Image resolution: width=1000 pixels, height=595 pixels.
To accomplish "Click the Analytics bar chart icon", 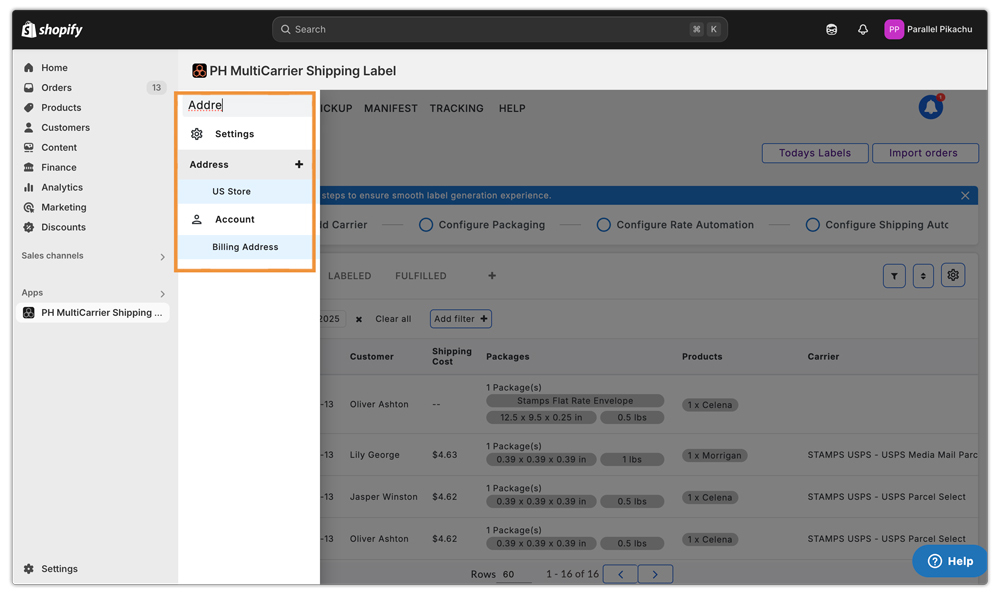I will [29, 187].
